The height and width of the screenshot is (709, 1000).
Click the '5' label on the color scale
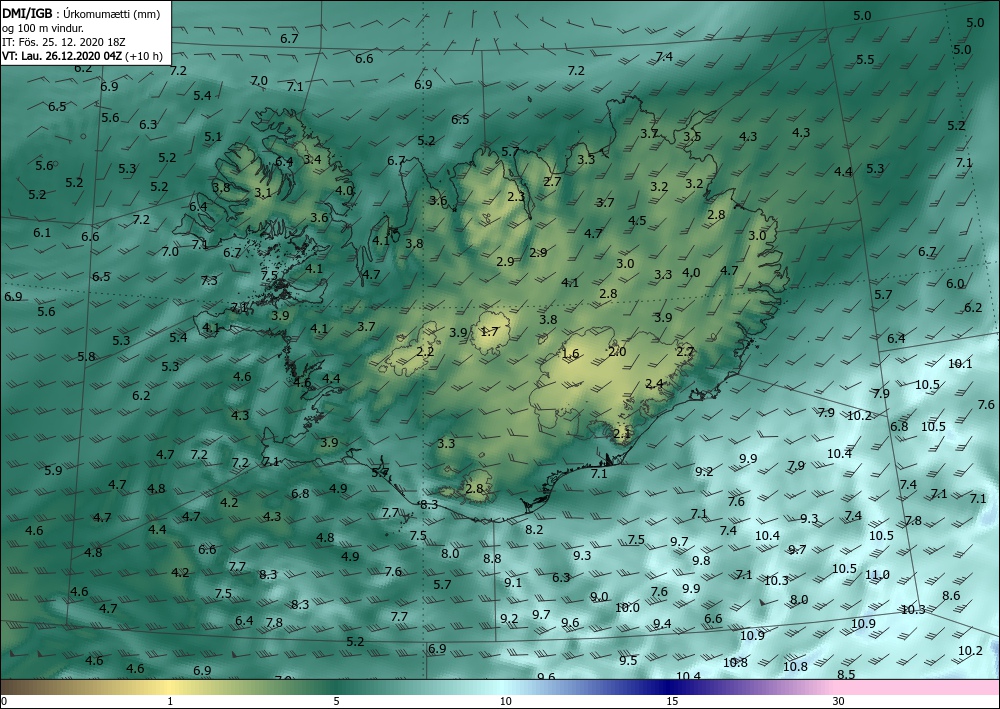tap(336, 702)
